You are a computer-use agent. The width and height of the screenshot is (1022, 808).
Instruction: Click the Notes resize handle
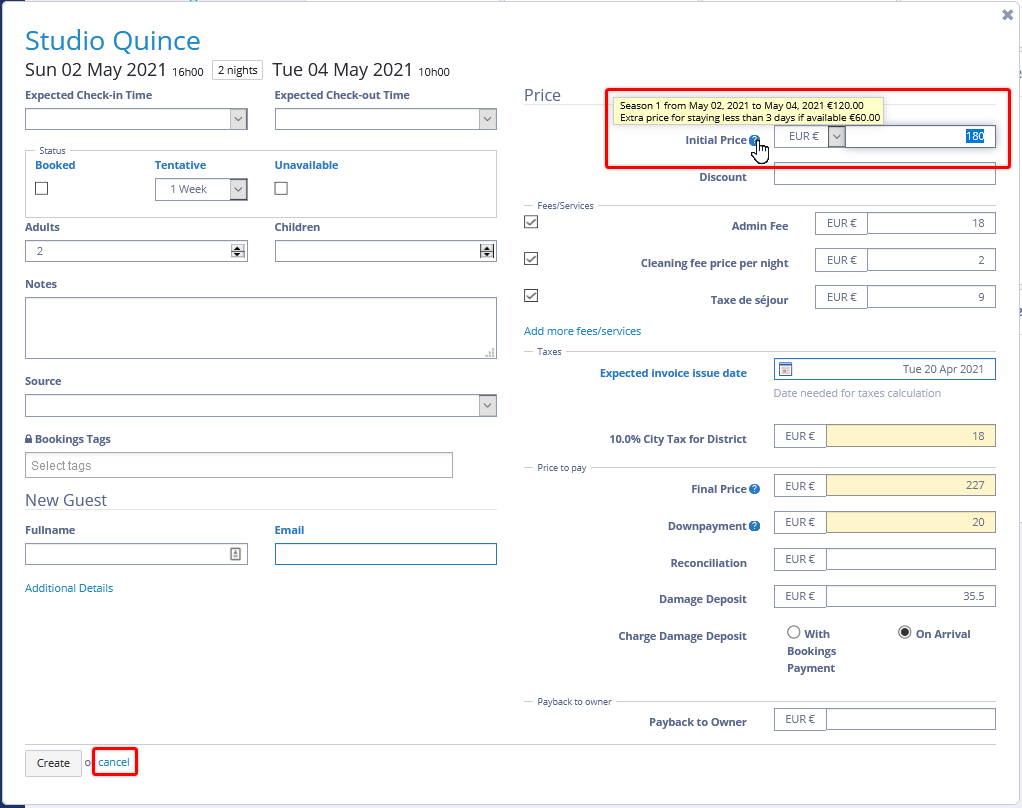click(490, 352)
